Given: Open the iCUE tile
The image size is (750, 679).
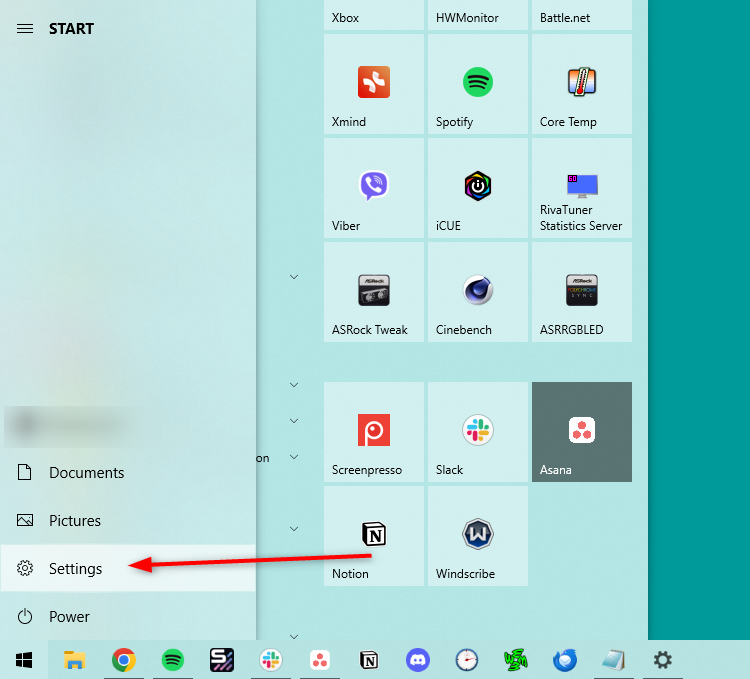Looking at the screenshot, I should (x=477, y=188).
